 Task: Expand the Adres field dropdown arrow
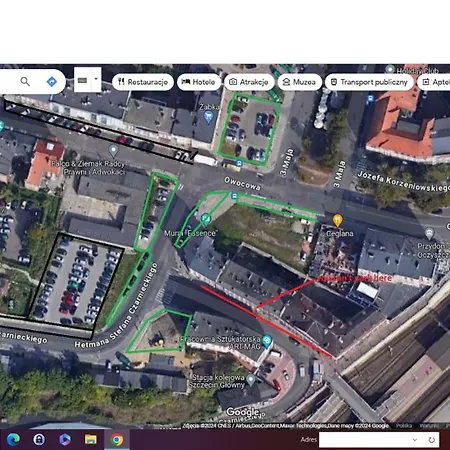415,440
